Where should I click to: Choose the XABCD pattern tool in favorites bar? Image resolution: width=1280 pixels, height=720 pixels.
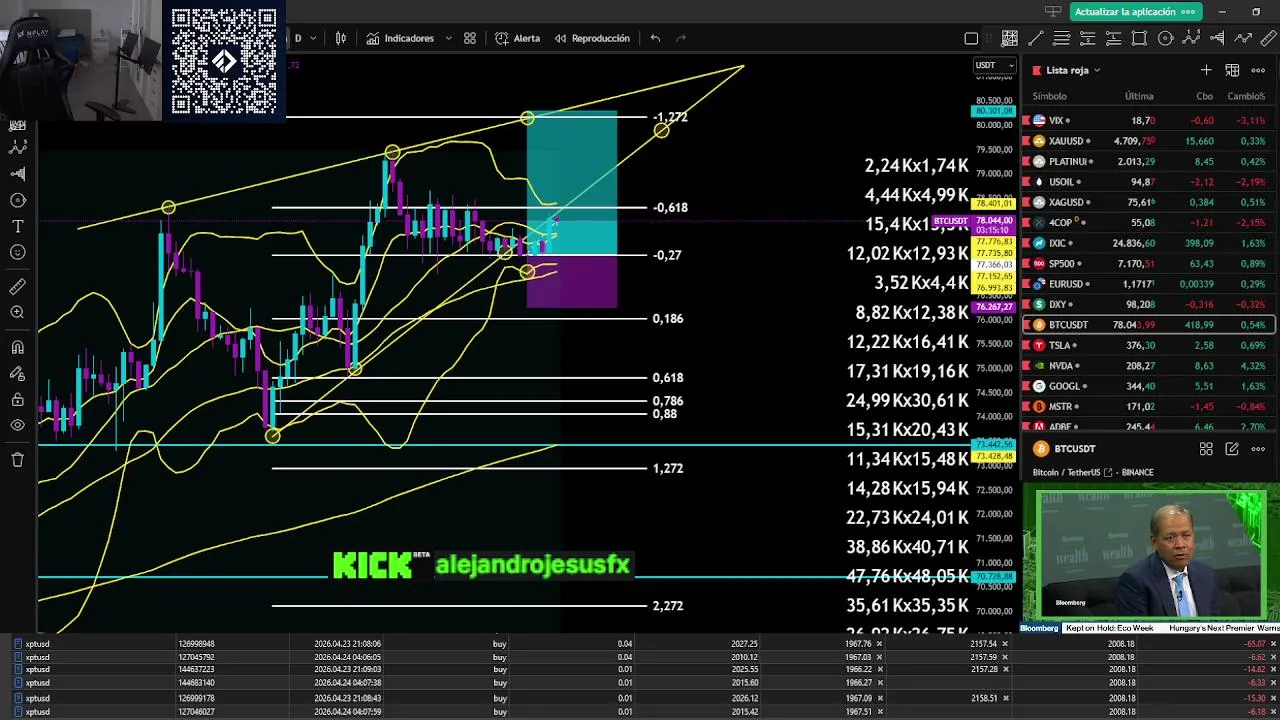pyautogui.click(x=1191, y=38)
